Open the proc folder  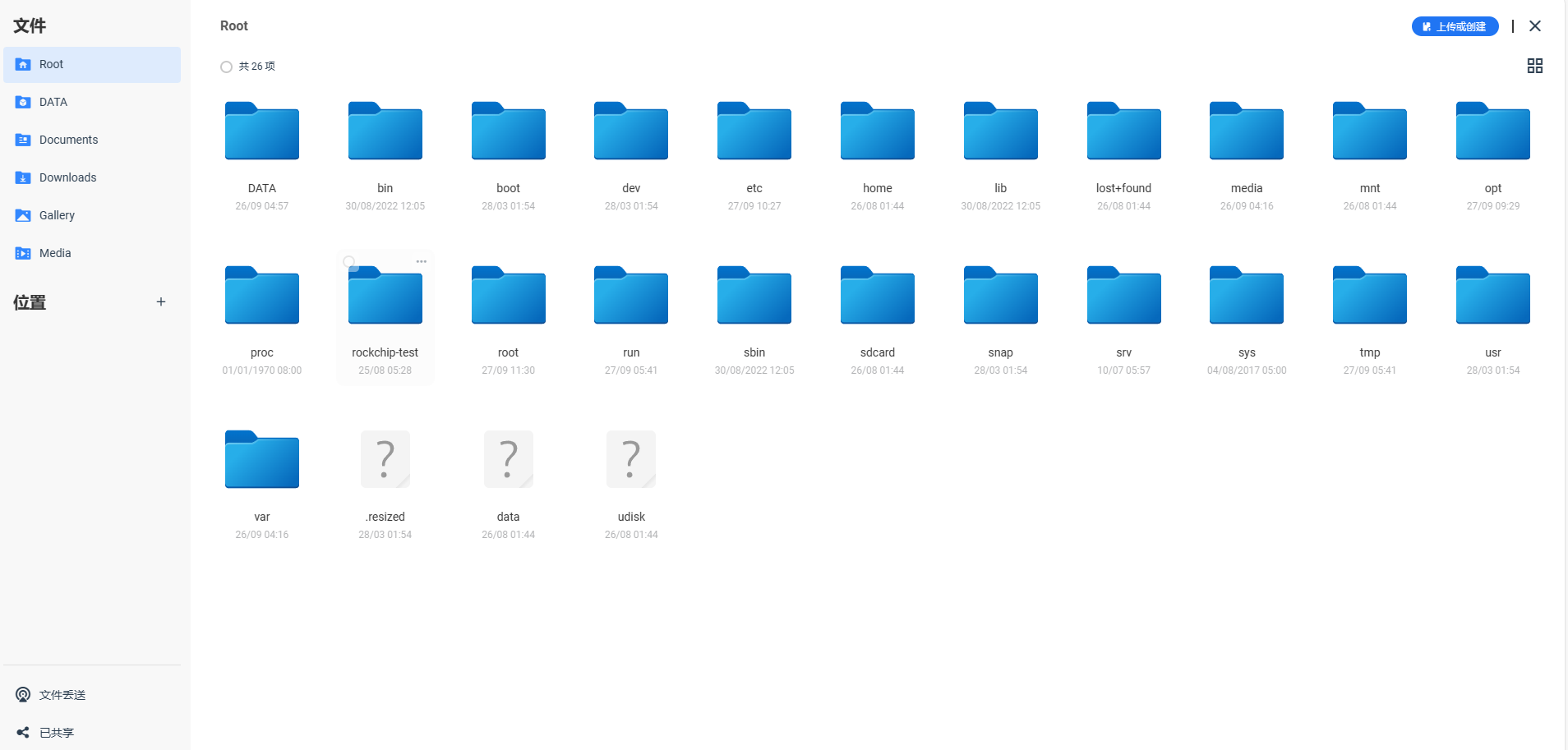pos(261,295)
